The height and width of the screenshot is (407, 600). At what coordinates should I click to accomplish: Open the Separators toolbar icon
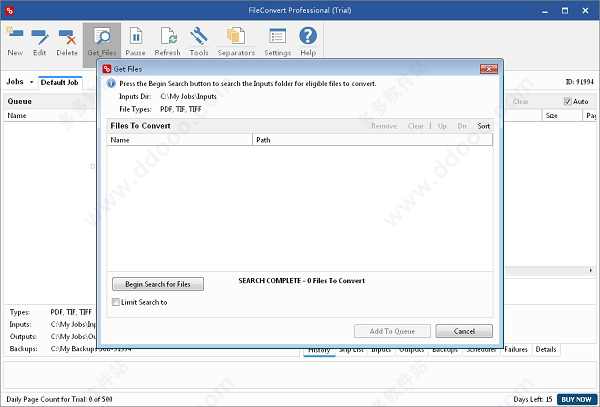(x=236, y=41)
